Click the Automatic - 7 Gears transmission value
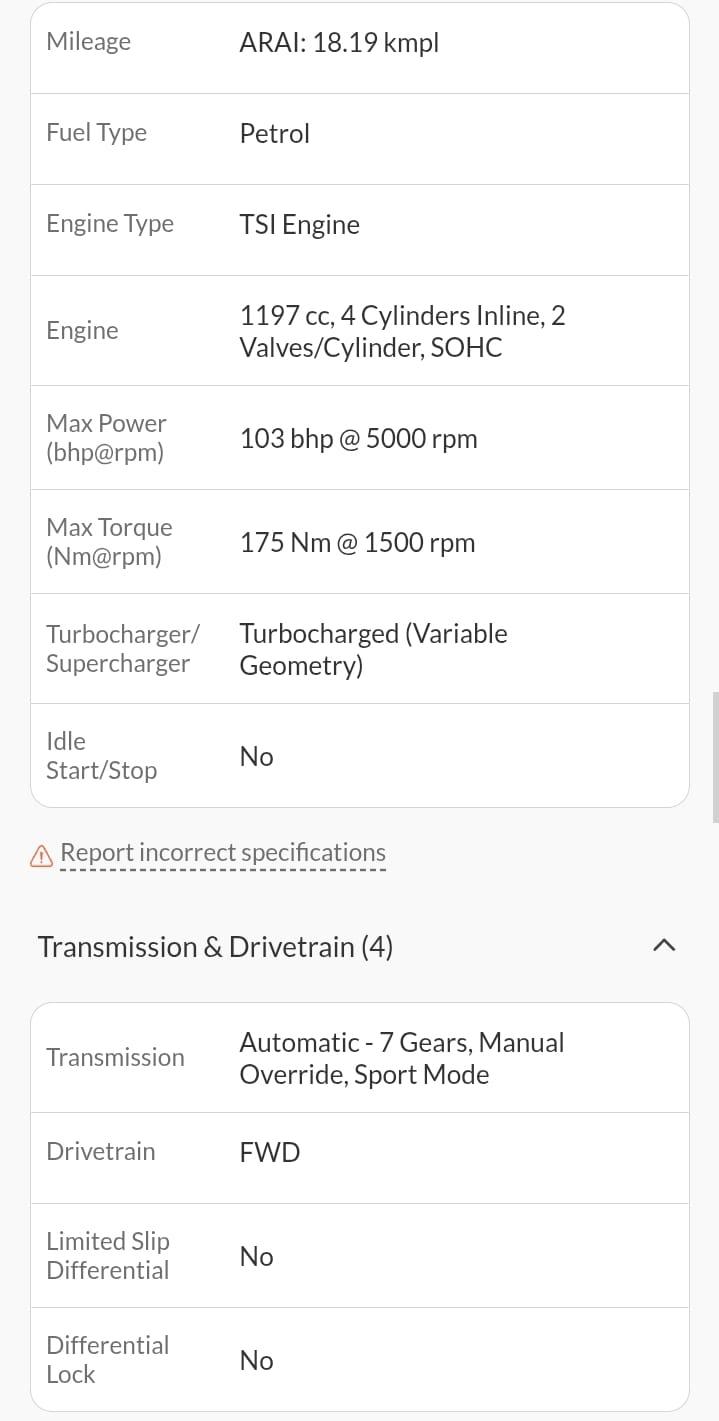 (401, 1058)
